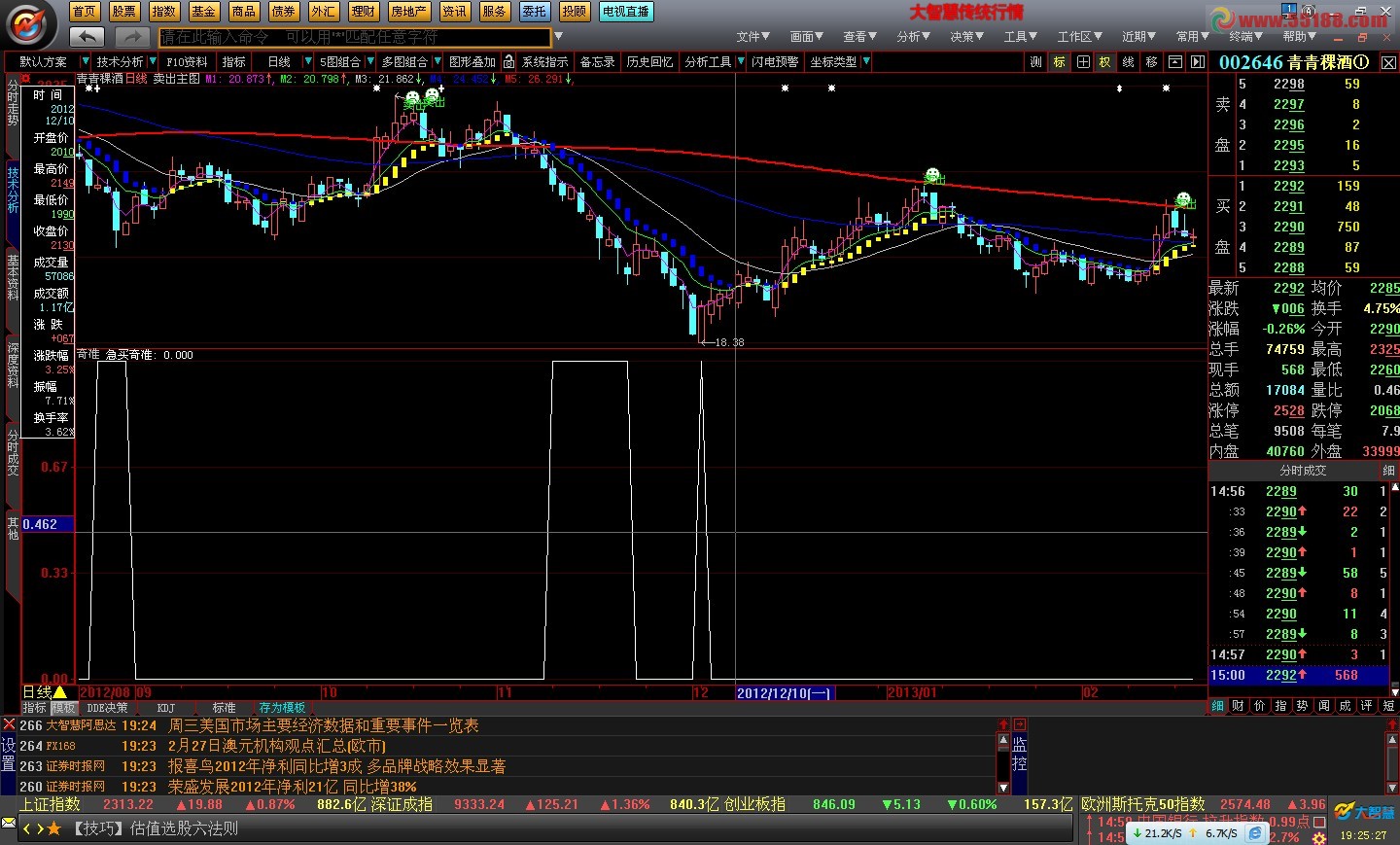Click the 监控 monitor panel label
The width and height of the screenshot is (1400, 845).
coord(1020,755)
